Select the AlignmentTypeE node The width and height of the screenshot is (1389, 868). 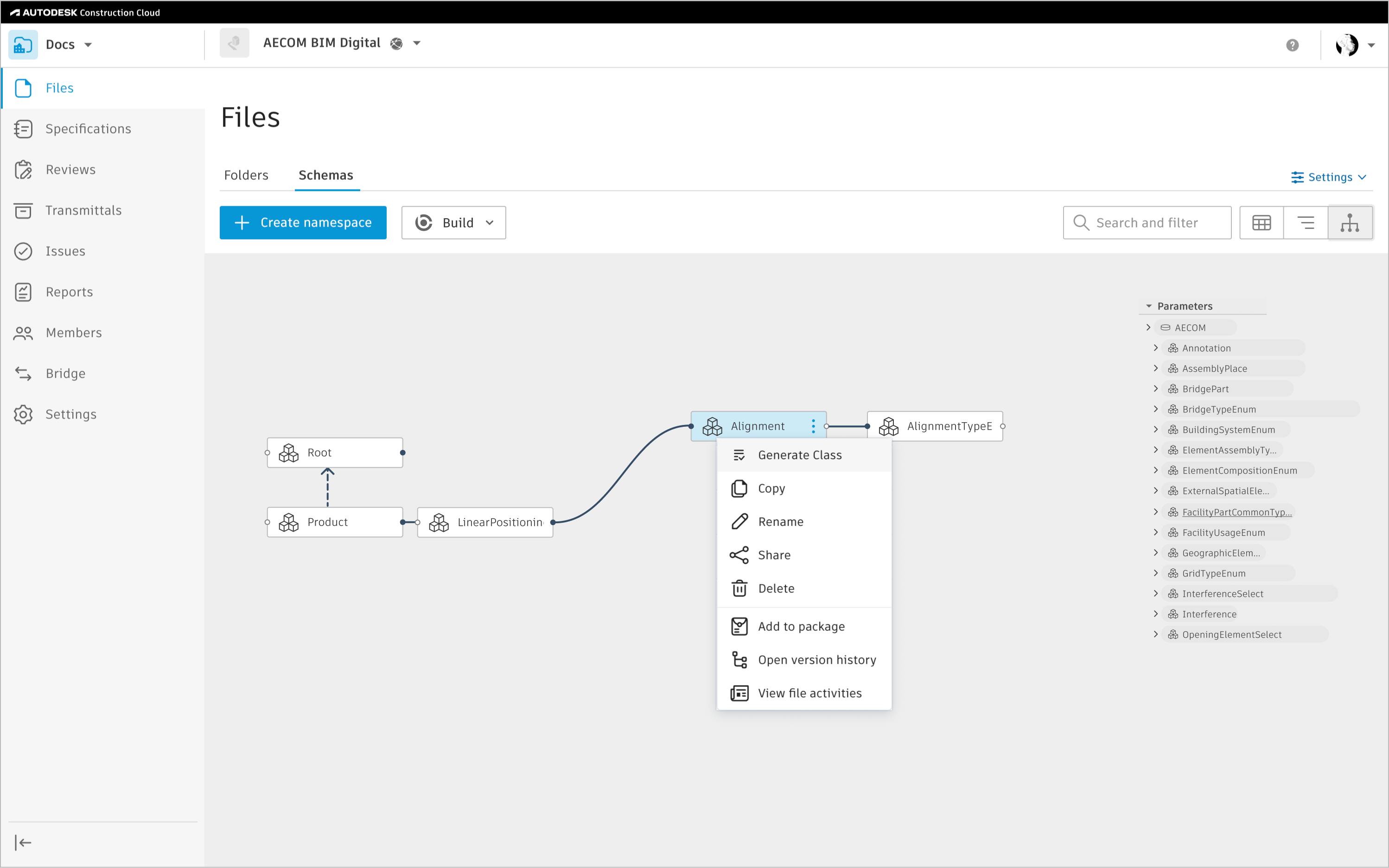click(x=935, y=426)
